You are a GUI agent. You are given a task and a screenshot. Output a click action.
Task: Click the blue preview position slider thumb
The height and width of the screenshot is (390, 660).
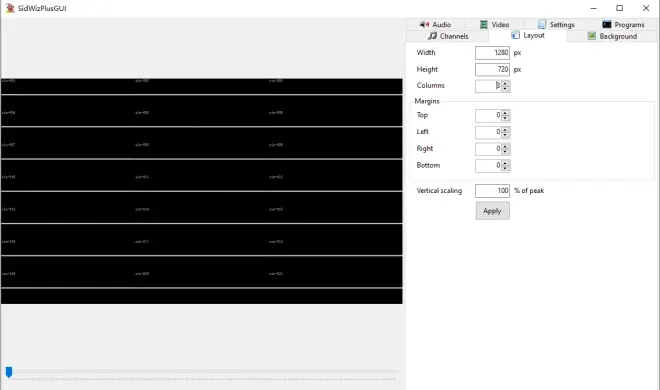(x=9, y=372)
